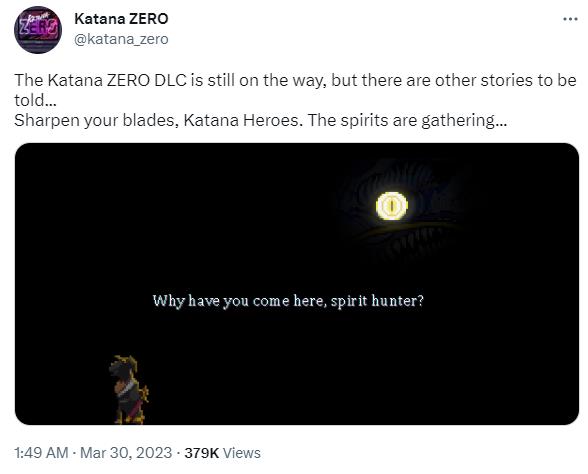This screenshot has width=588, height=474.
Task: Click the neon ZERO logo inside the avatar
Action: [x=38, y=26]
